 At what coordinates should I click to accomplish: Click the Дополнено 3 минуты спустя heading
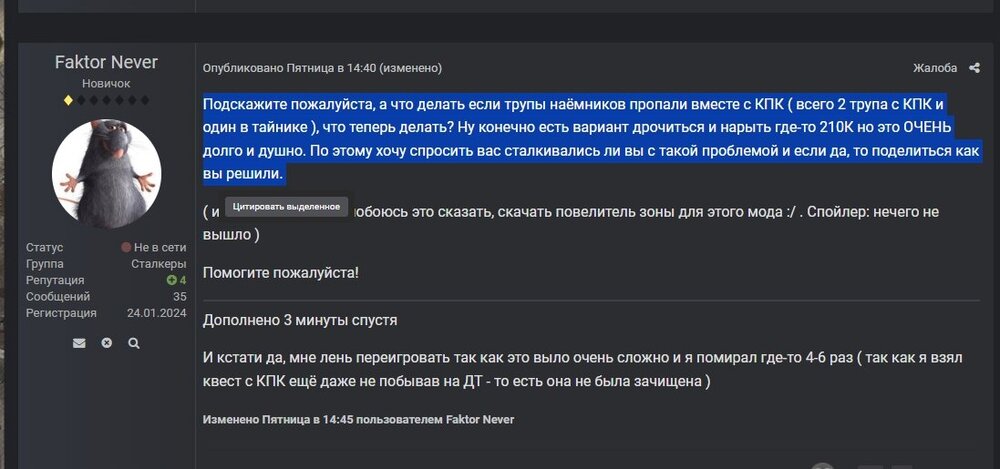click(300, 321)
